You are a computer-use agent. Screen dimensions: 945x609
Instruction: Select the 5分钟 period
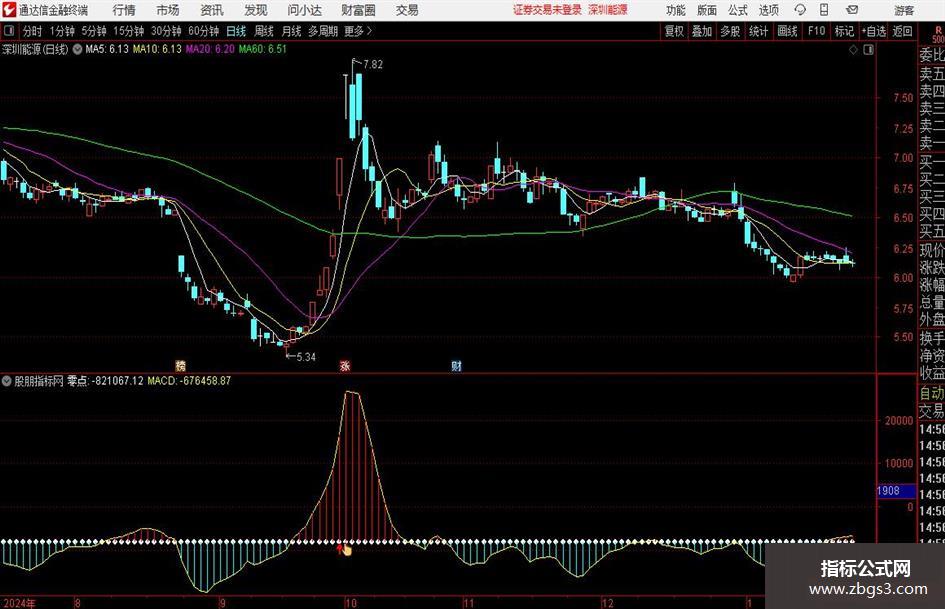click(93, 31)
